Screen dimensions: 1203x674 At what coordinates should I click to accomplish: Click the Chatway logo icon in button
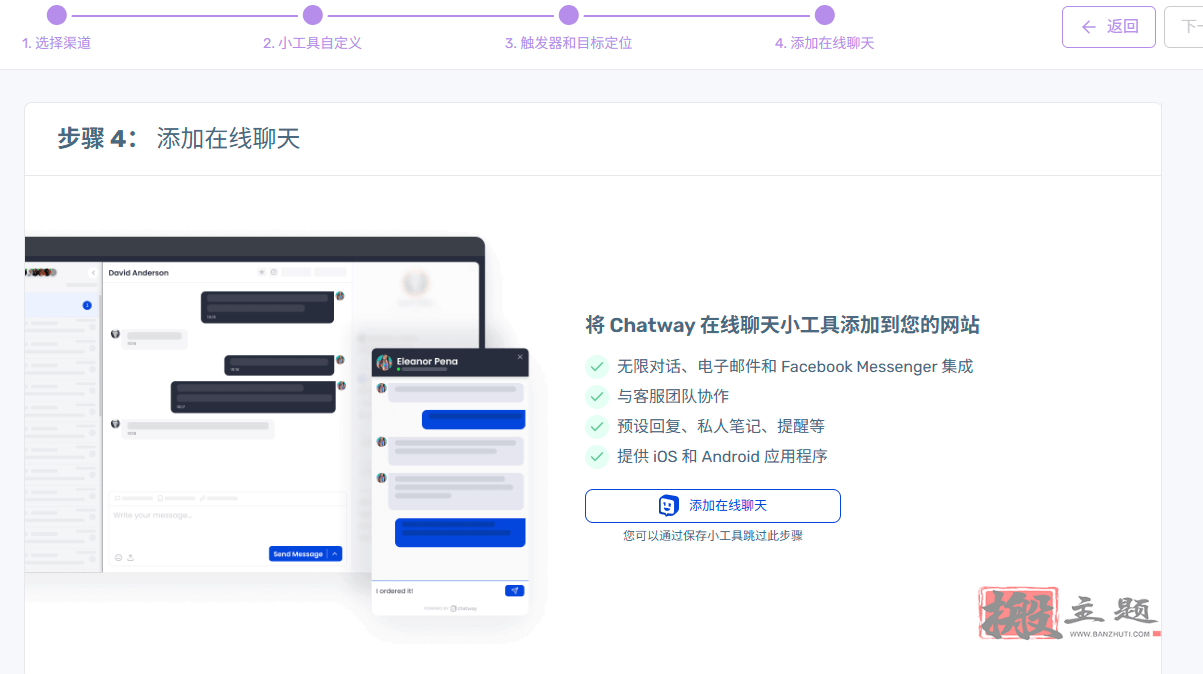click(669, 506)
